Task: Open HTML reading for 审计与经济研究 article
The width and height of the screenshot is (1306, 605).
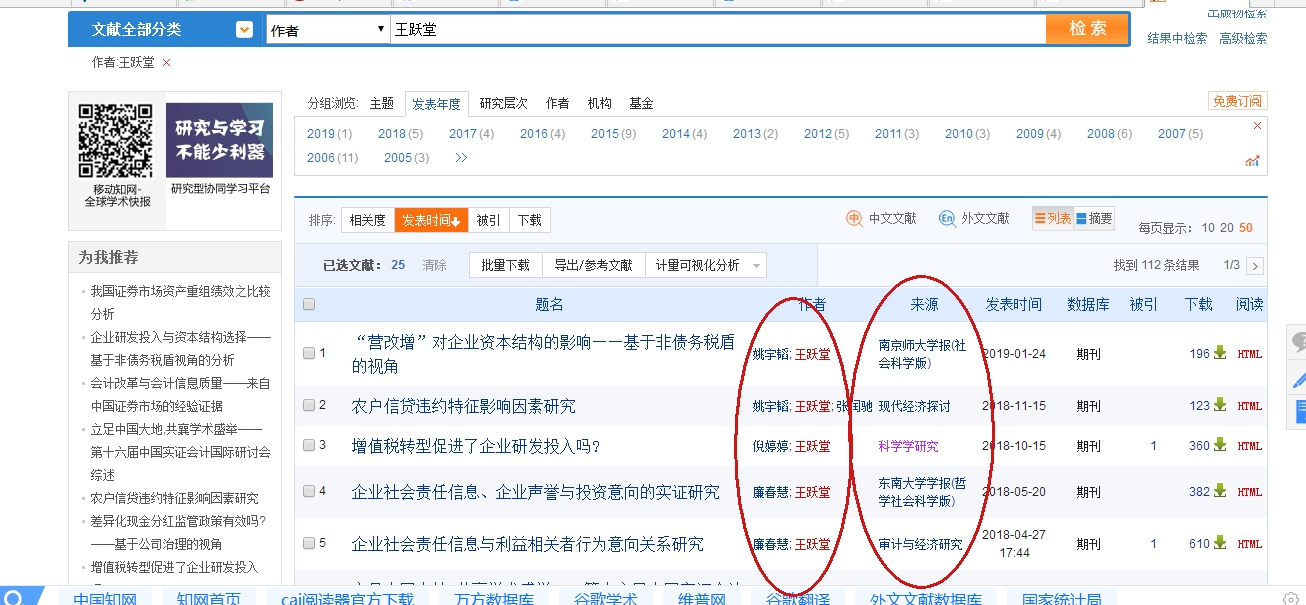Action: pyautogui.click(x=1250, y=545)
